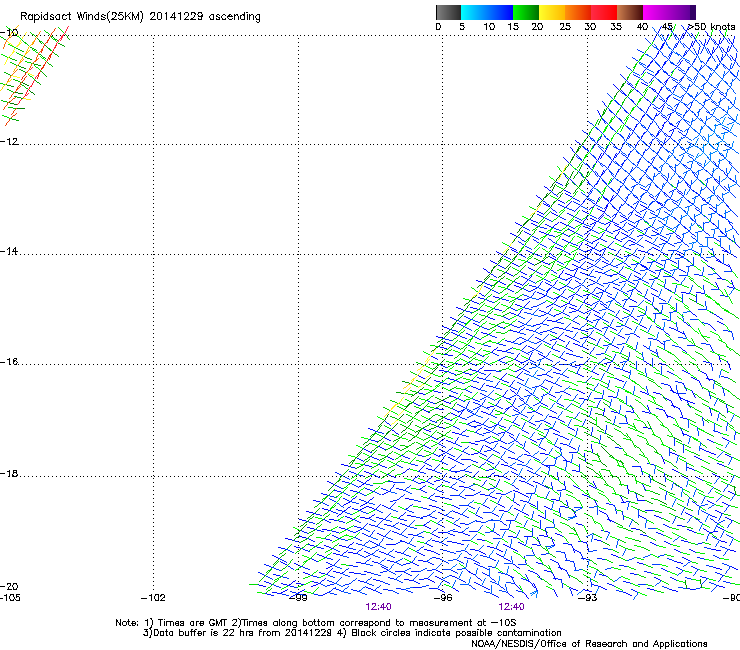Click the 12:40 time label near -99
The width and height of the screenshot is (740, 650).
click(378, 607)
